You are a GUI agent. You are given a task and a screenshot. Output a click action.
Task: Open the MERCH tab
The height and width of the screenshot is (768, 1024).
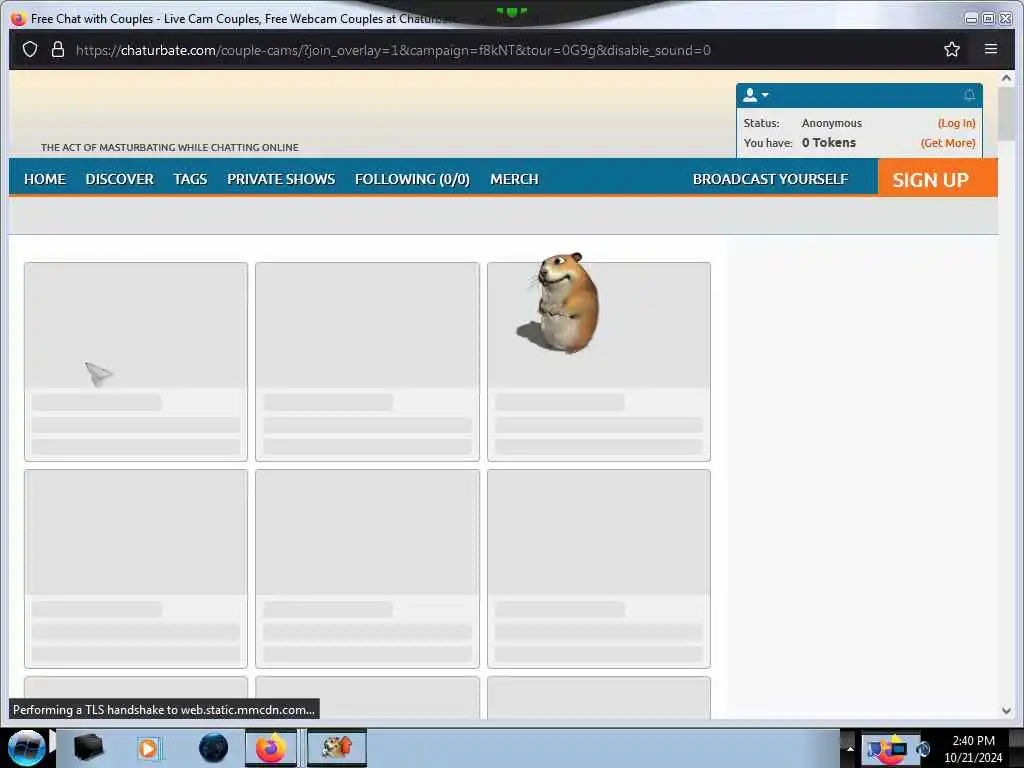click(514, 179)
